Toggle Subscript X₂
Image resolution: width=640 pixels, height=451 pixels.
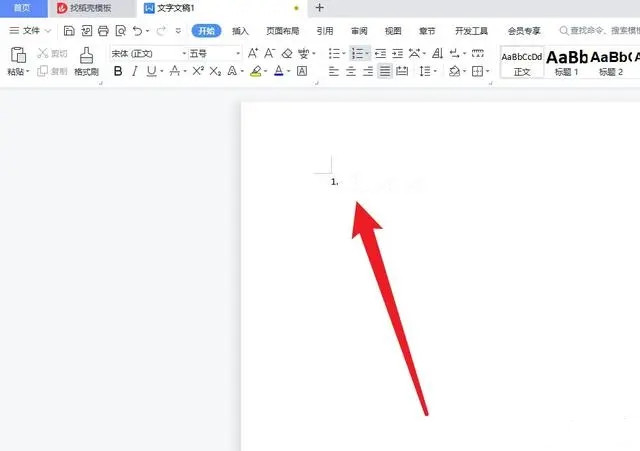pyautogui.click(x=215, y=71)
